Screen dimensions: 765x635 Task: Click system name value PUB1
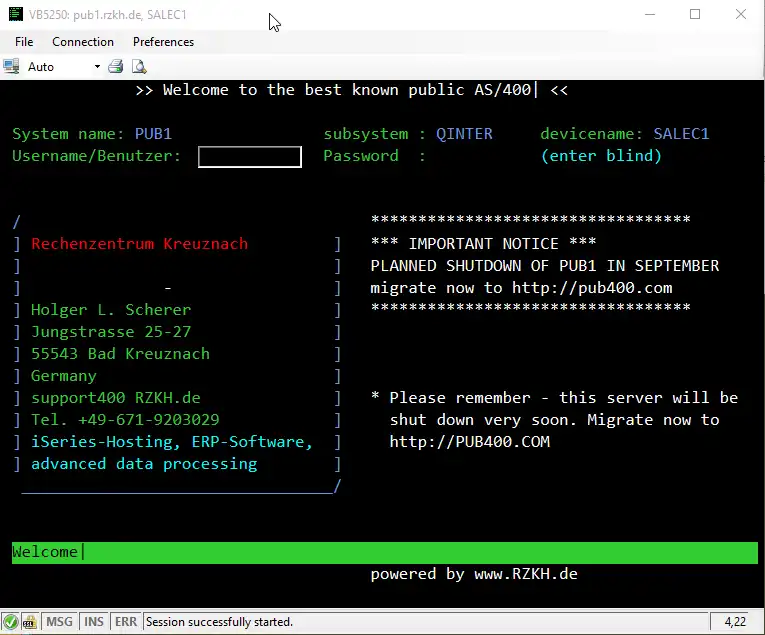[x=153, y=134]
